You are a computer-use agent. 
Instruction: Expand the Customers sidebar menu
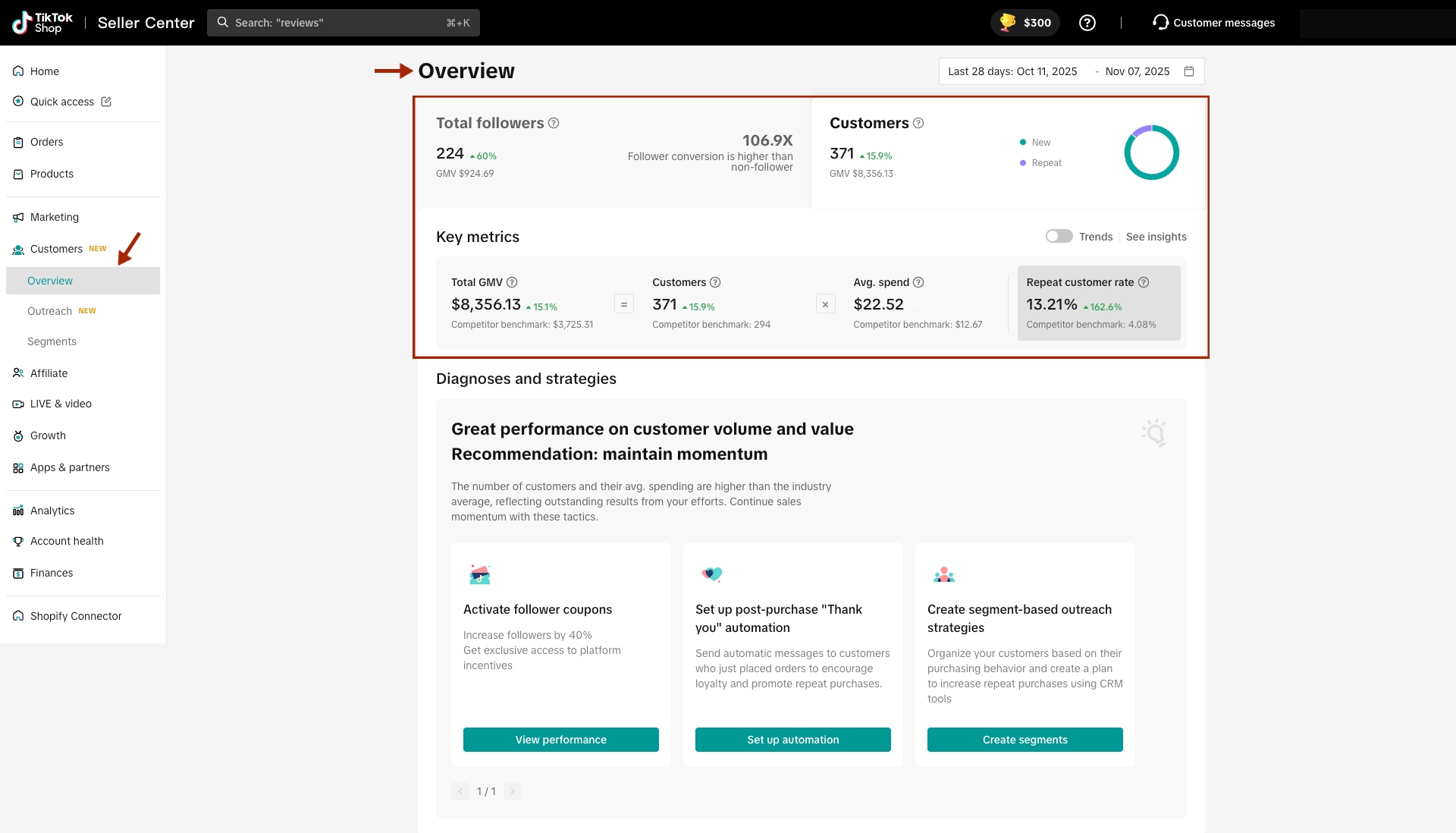pos(56,249)
